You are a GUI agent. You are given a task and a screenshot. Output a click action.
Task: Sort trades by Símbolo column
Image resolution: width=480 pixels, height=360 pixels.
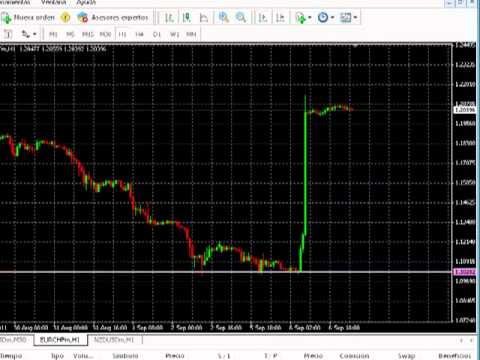point(125,356)
